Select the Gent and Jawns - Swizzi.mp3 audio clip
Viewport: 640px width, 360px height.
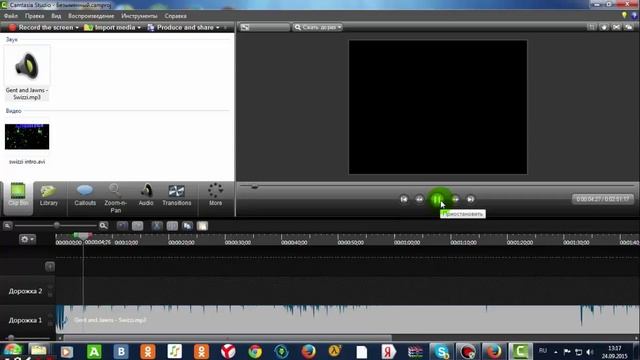27,73
